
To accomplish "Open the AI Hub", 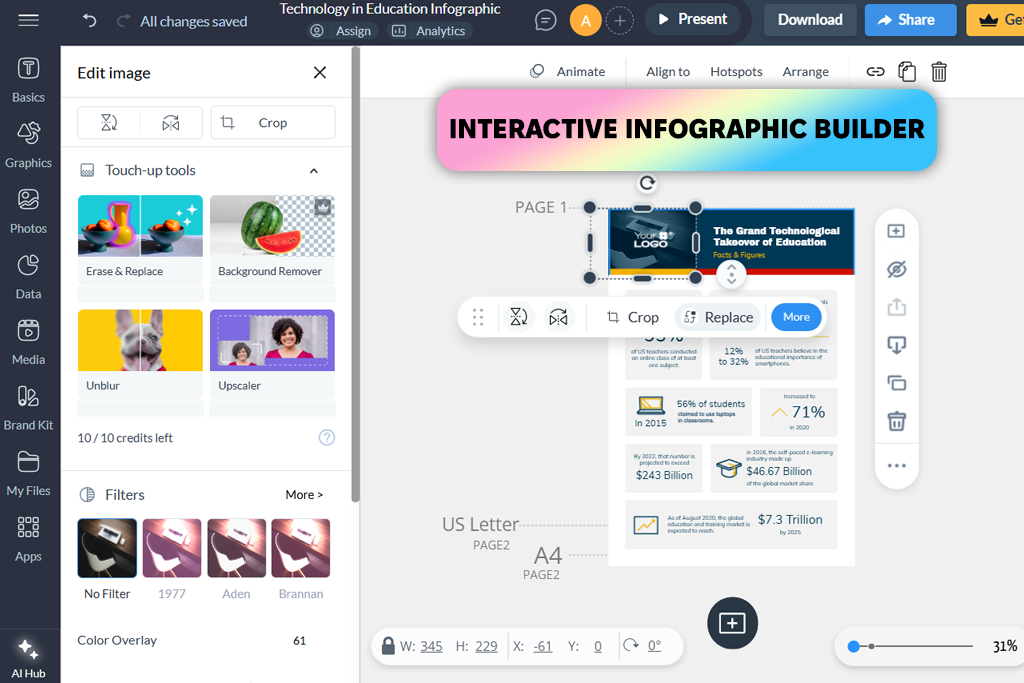I will click(28, 658).
